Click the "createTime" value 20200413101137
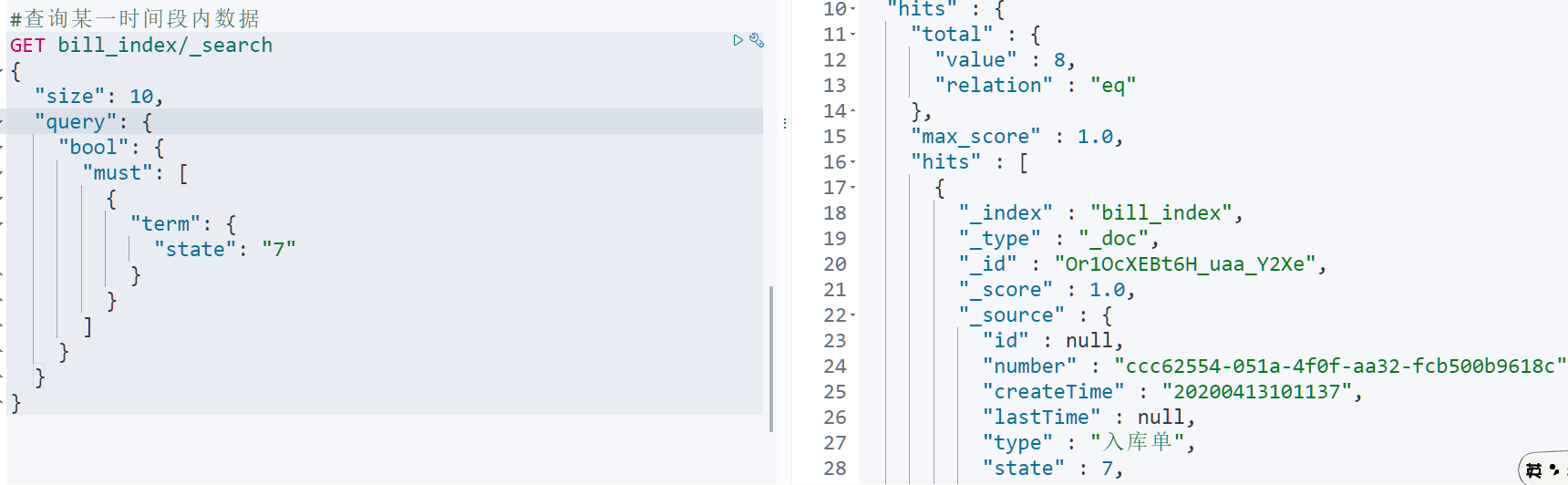The width and height of the screenshot is (1568, 485). click(x=1257, y=392)
